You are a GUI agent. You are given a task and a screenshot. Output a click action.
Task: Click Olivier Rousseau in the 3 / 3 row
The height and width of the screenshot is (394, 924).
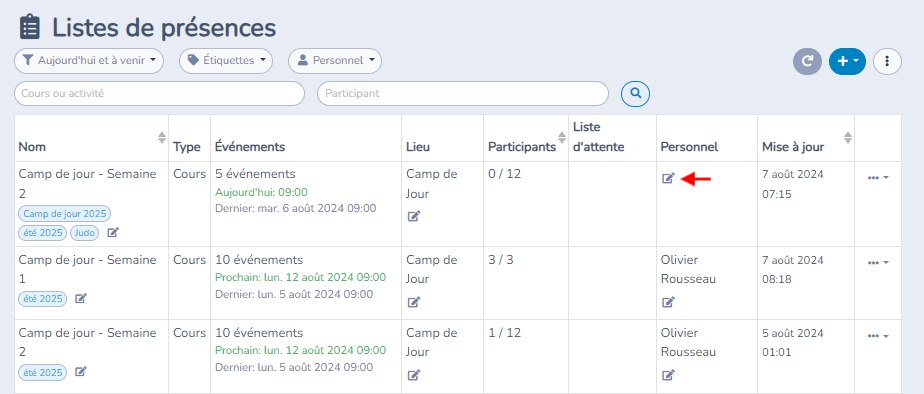[688, 269]
